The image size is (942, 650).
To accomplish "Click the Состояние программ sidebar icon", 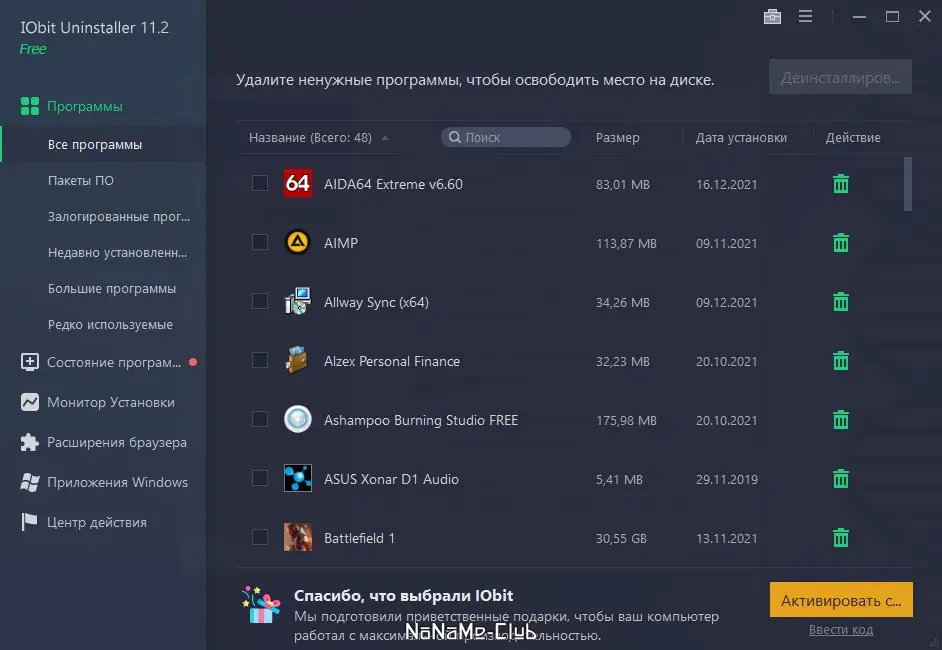I will click(x=29, y=362).
